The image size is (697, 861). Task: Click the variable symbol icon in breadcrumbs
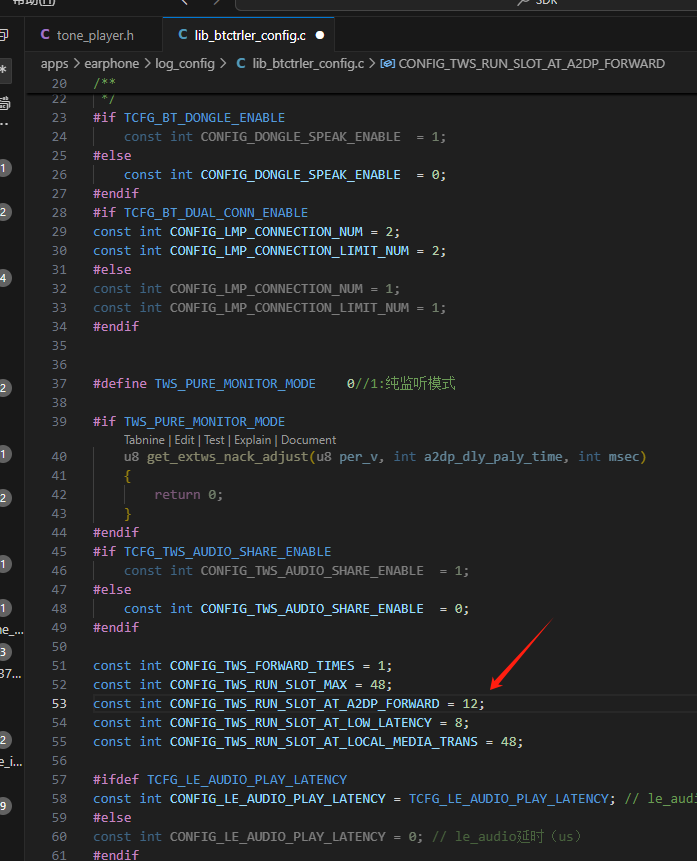(387, 64)
